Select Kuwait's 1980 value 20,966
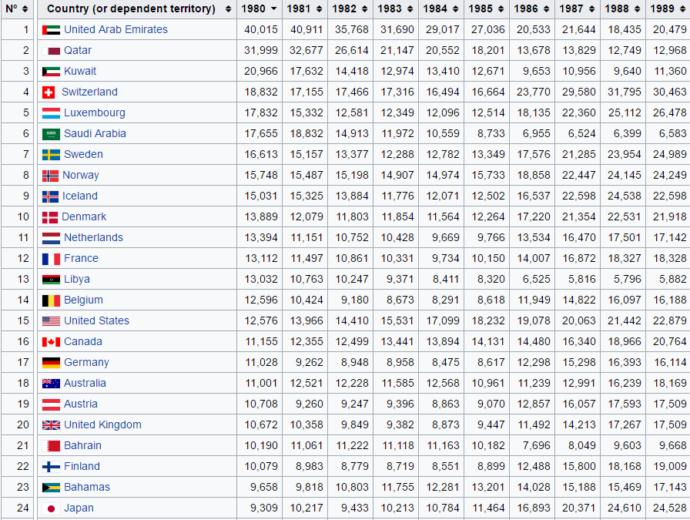Image resolution: width=690 pixels, height=520 pixels. 261,71
